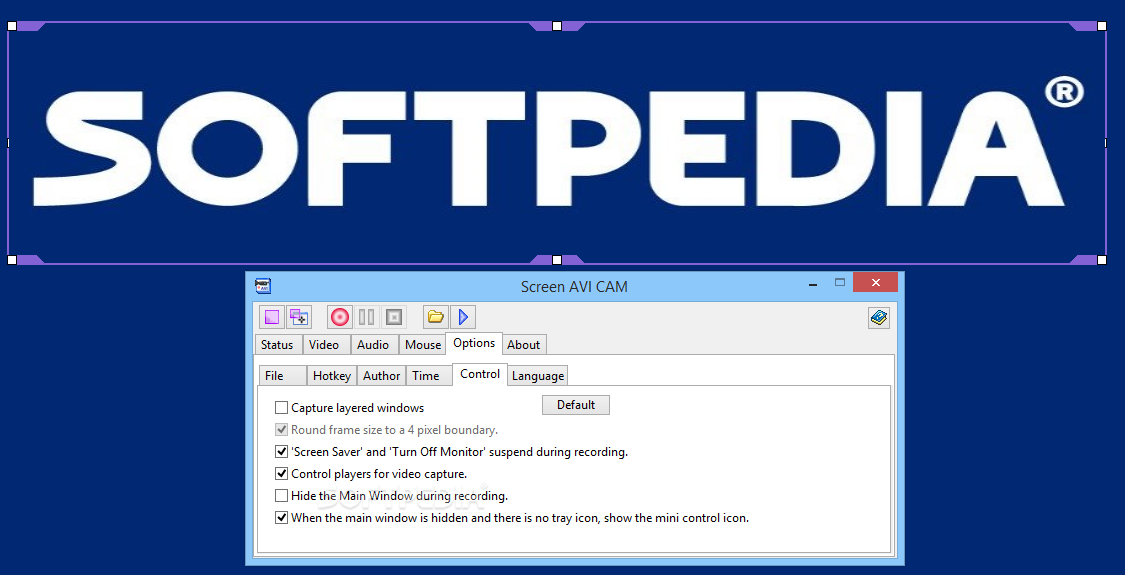Close the Screen AVI CAM window
The width and height of the screenshot is (1125, 575).
(x=875, y=283)
